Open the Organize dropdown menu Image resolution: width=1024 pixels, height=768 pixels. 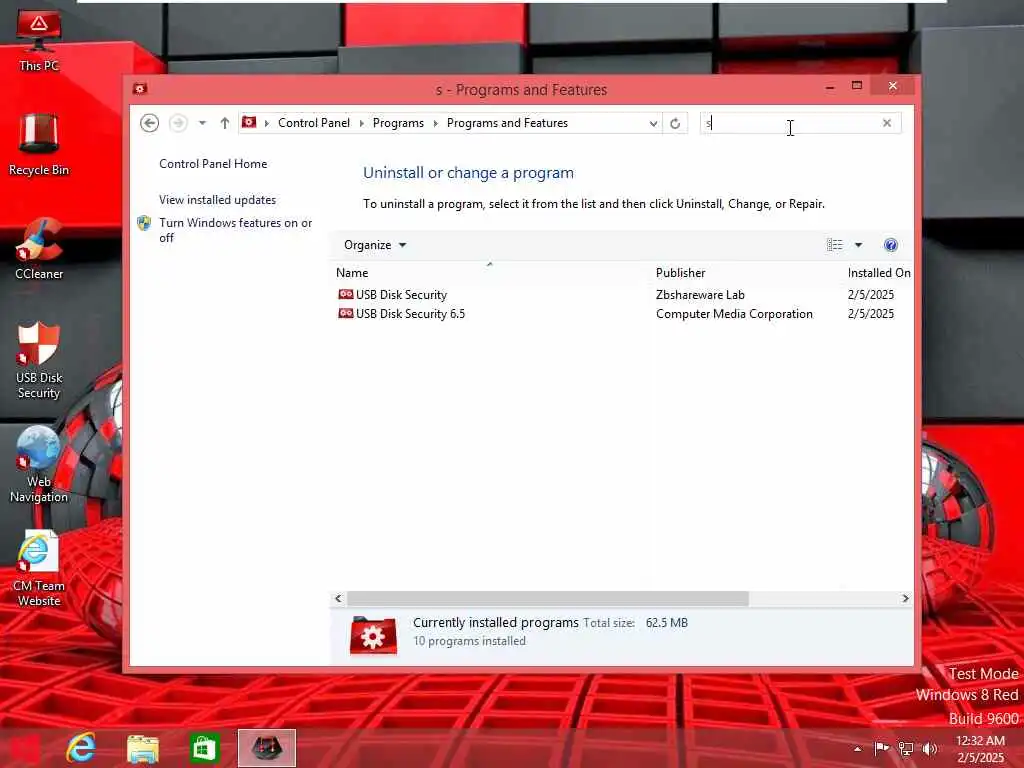click(x=375, y=245)
